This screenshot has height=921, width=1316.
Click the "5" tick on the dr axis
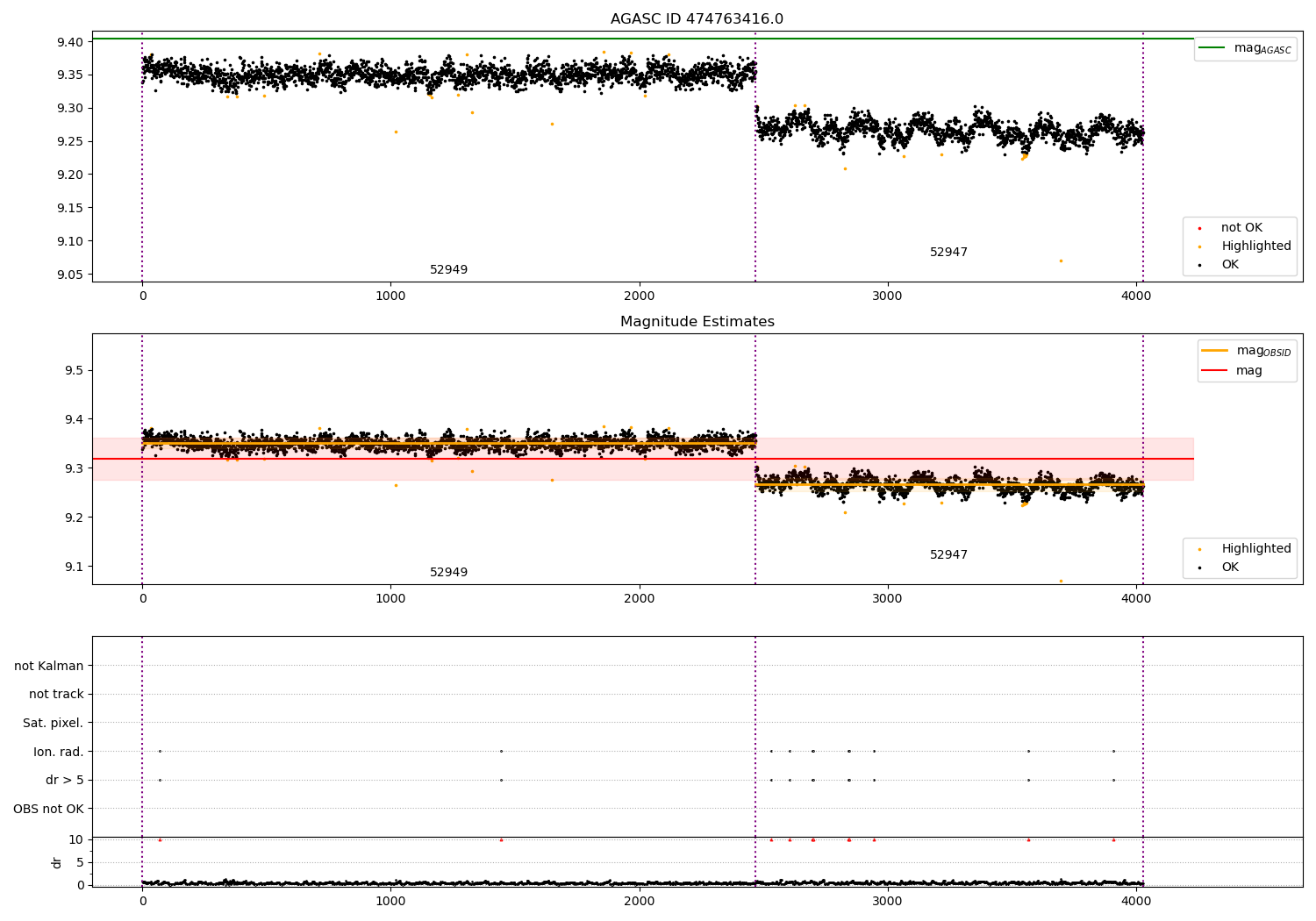[x=80, y=863]
